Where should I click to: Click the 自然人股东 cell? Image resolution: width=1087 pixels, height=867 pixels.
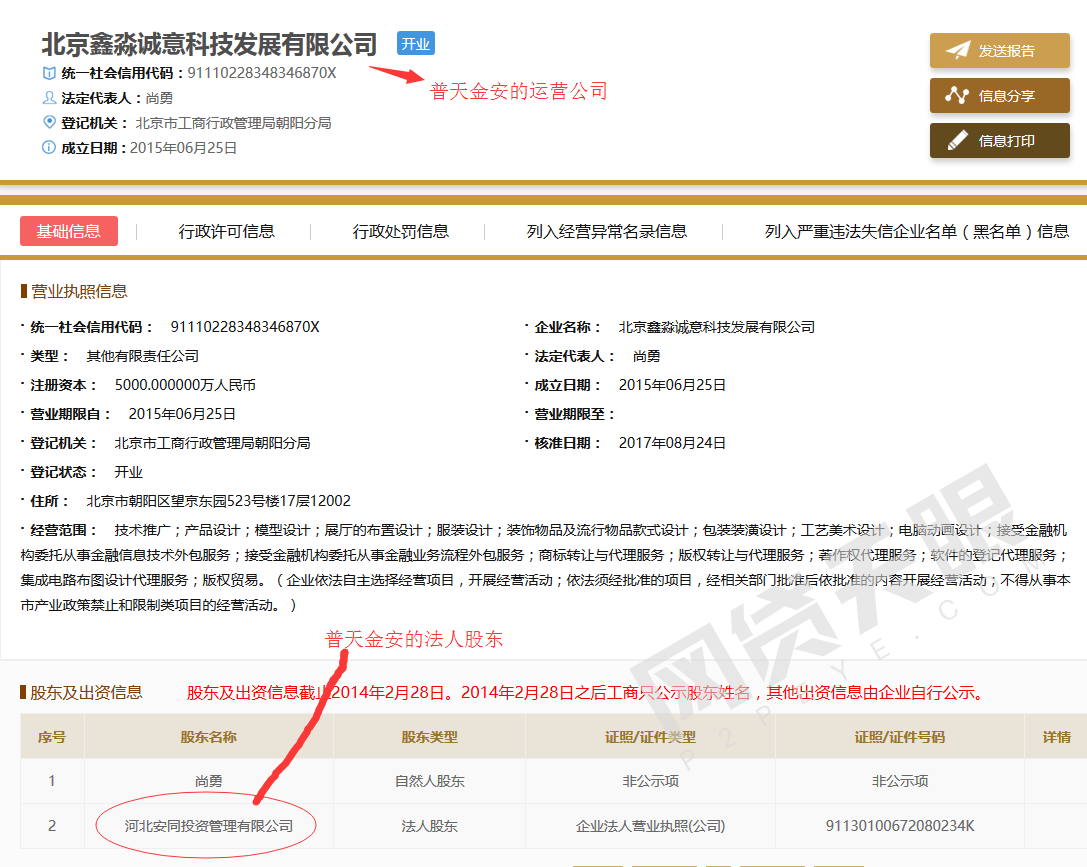click(430, 781)
